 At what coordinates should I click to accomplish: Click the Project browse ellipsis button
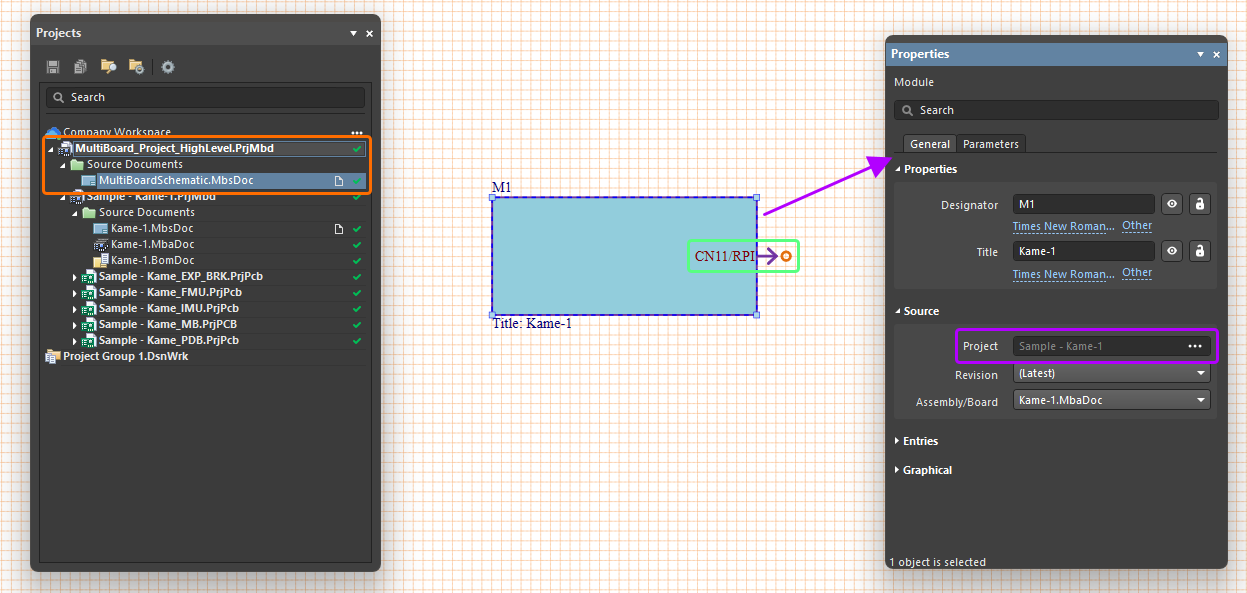pos(1194,346)
